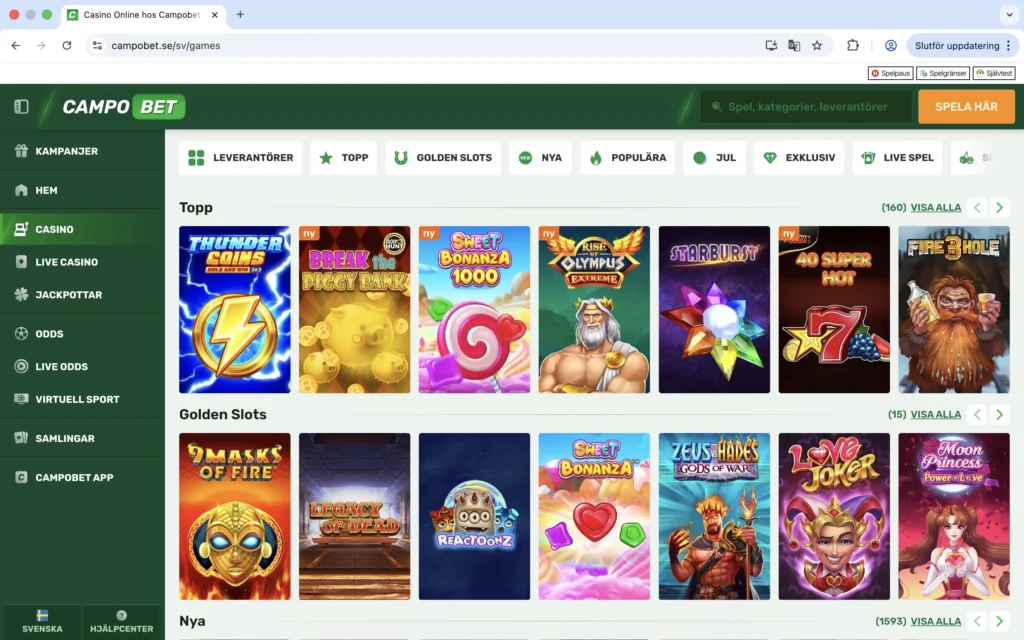Click the left arrow on Golden Slots carousel
The height and width of the screenshot is (640, 1024).
[x=976, y=413]
